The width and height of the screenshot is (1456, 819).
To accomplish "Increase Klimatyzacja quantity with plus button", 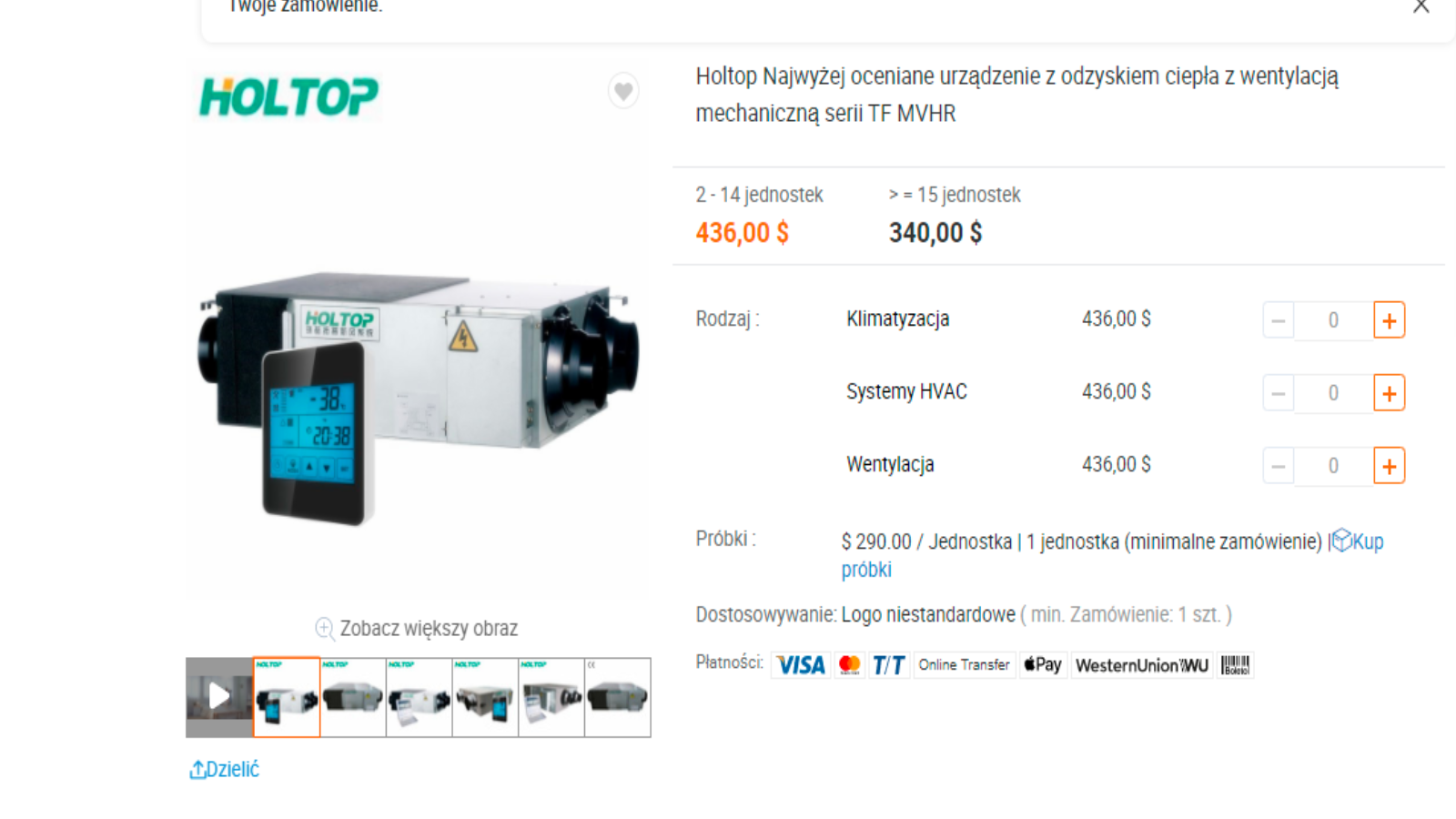I will point(1389,320).
